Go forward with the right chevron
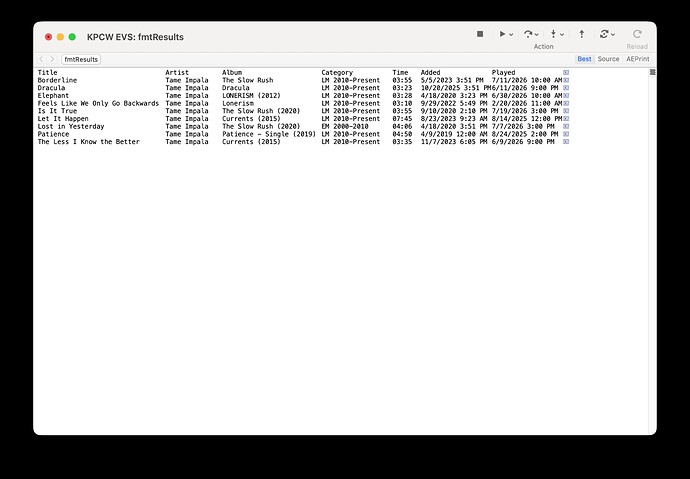The image size is (690, 479). point(52,59)
